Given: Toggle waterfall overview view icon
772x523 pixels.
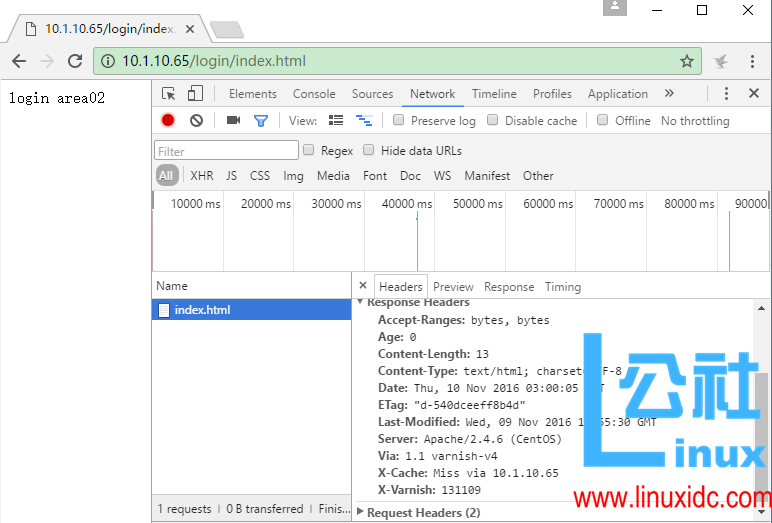Looking at the screenshot, I should pyautogui.click(x=364, y=120).
